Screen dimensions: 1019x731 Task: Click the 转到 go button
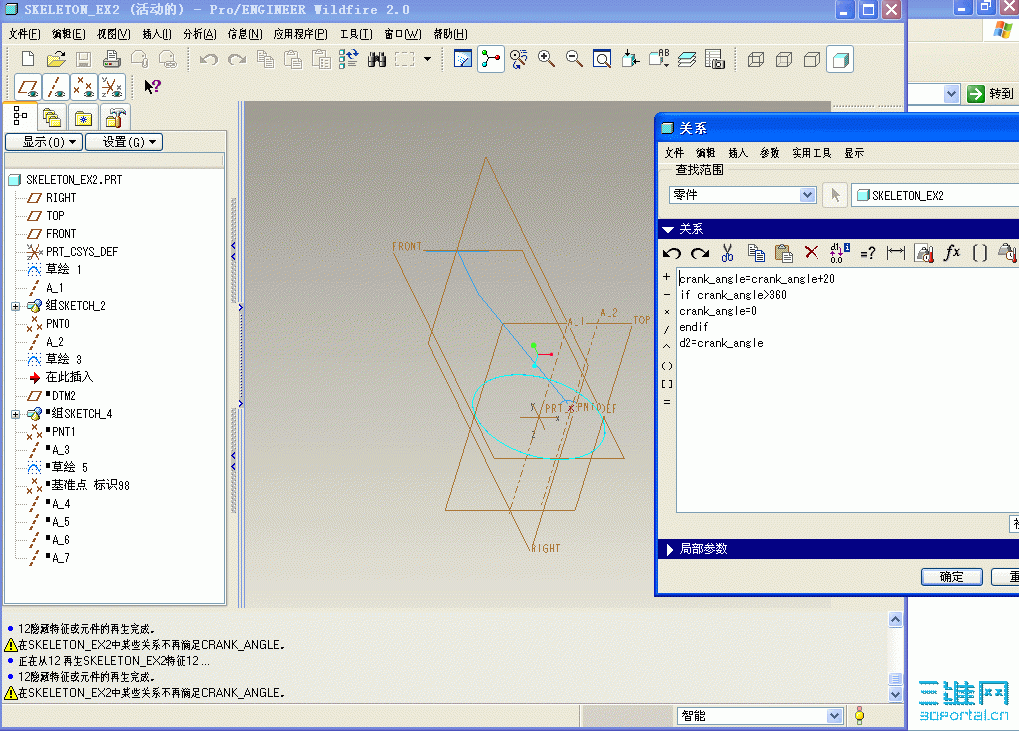pyautogui.click(x=990, y=94)
